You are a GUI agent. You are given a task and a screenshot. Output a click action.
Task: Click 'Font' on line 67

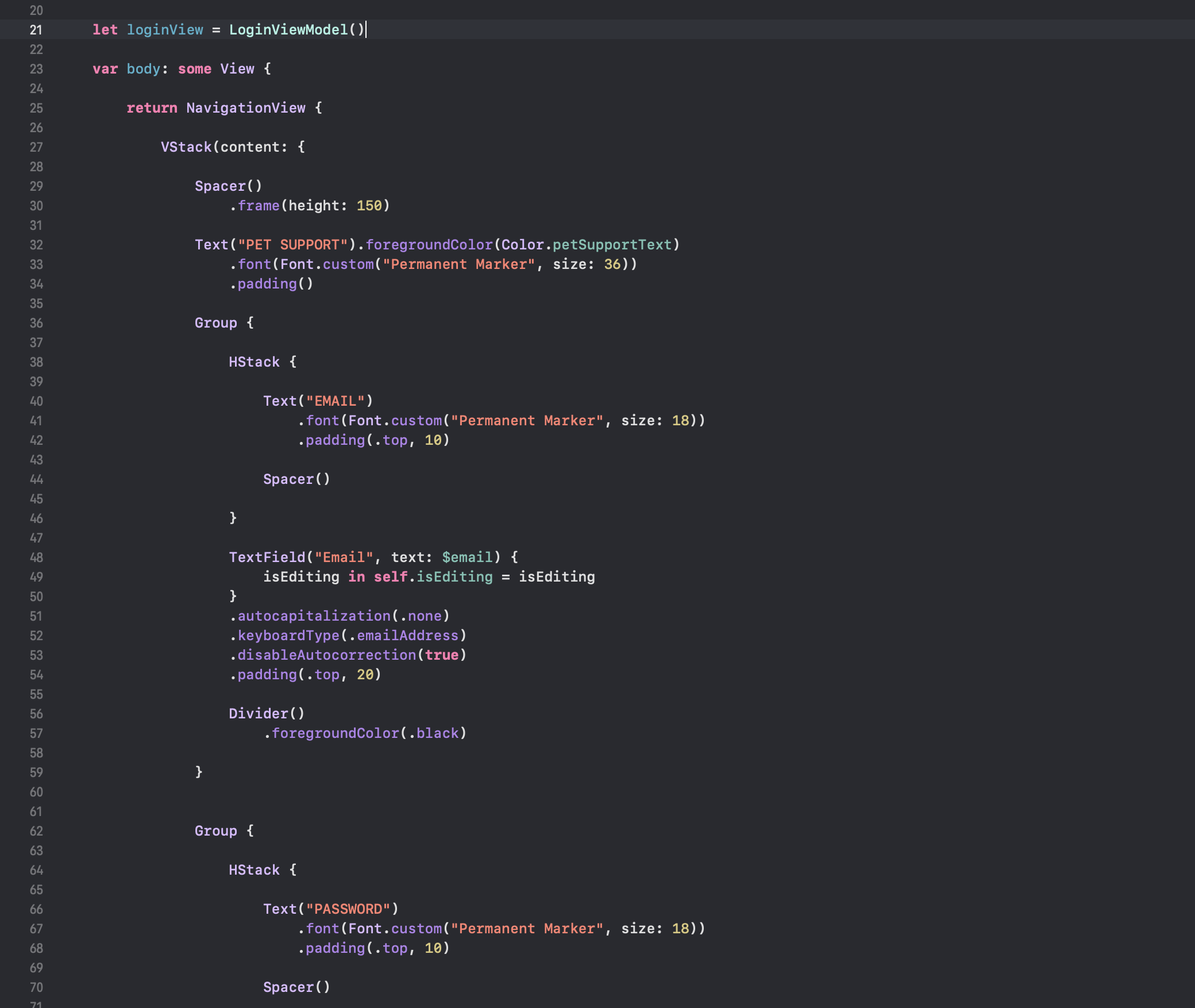[365, 929]
